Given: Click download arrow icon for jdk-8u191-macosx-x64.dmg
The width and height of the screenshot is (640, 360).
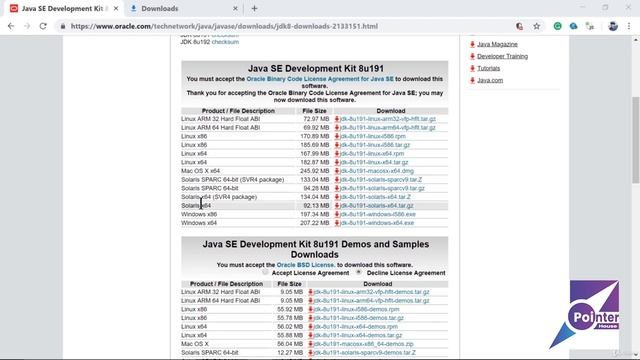Looking at the screenshot, I should (337, 171).
